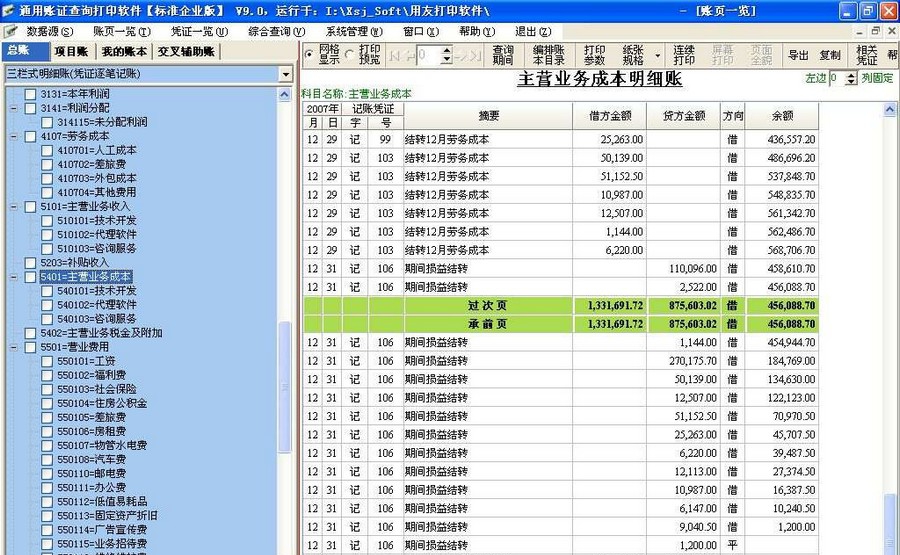Image resolution: width=900 pixels, height=555 pixels.
Task: Click the 相关凭证 button
Action: coord(866,55)
